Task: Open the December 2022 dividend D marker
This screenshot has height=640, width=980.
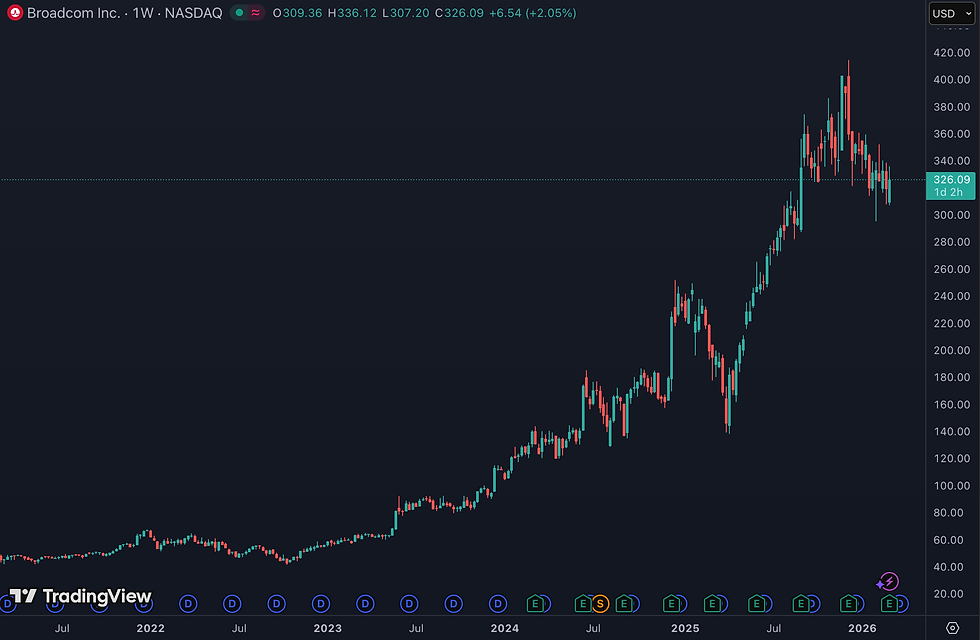Action: (321, 604)
